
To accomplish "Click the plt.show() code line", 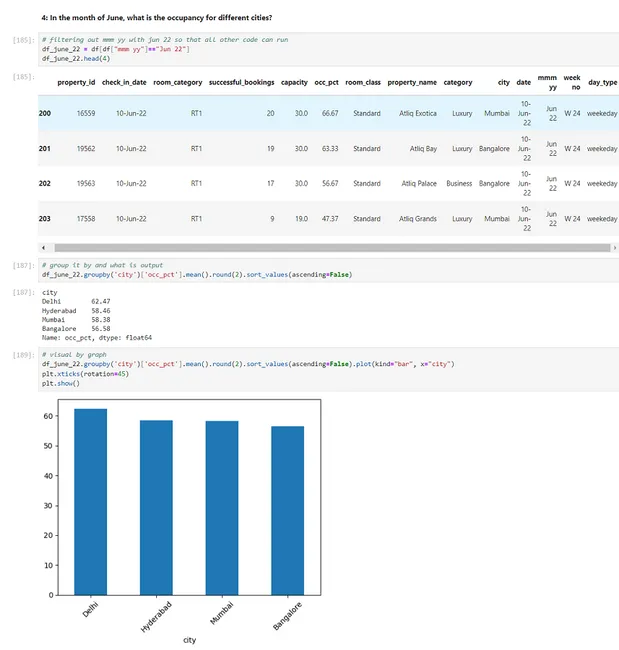I will [61, 383].
